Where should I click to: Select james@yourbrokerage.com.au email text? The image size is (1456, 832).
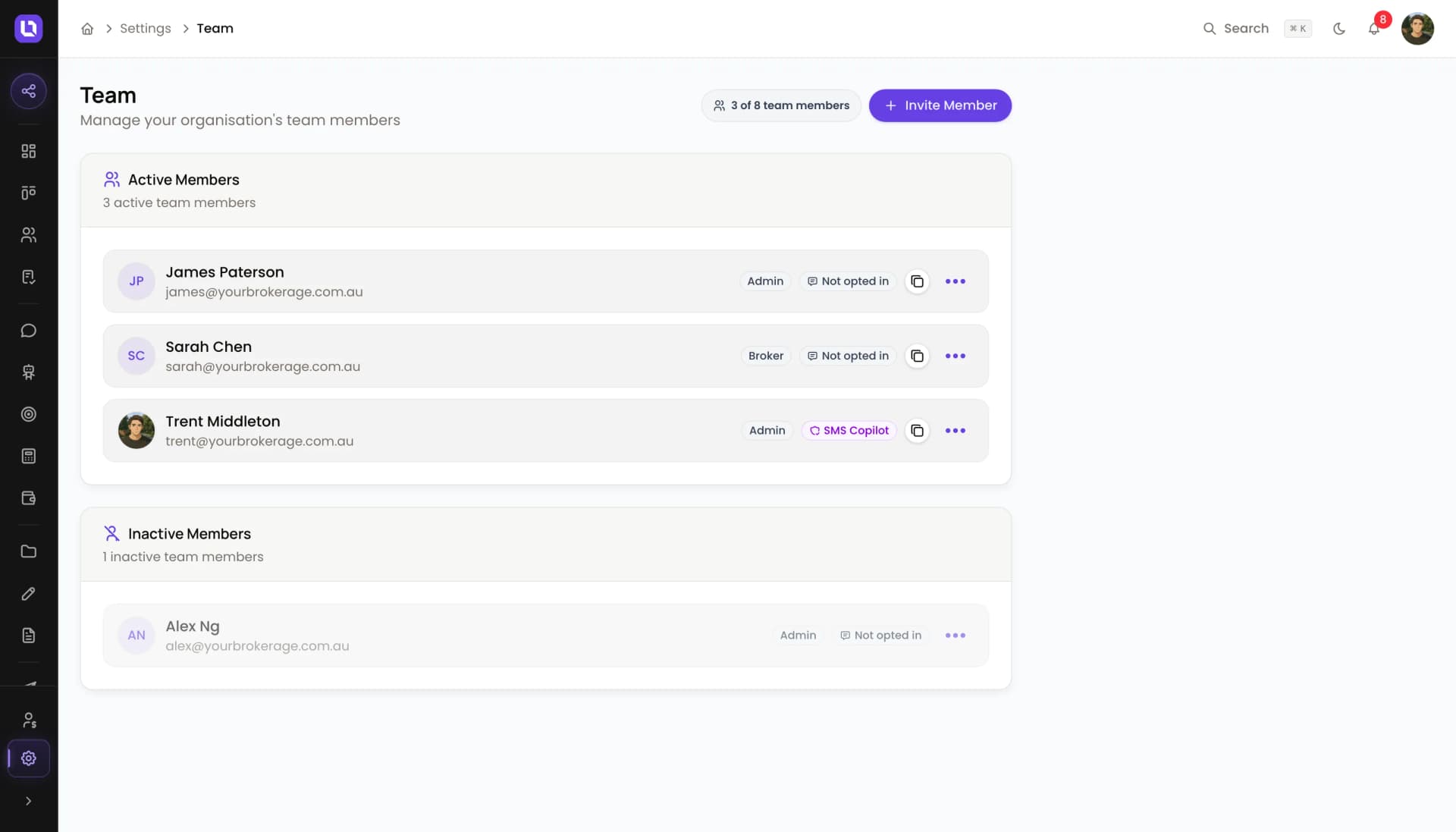click(x=264, y=292)
